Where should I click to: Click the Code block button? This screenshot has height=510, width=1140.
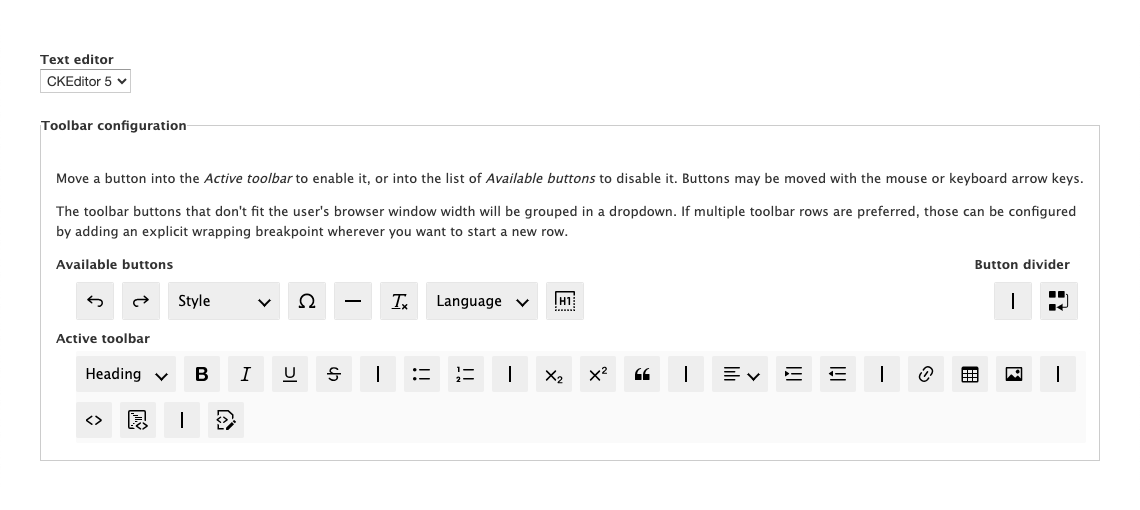point(137,420)
